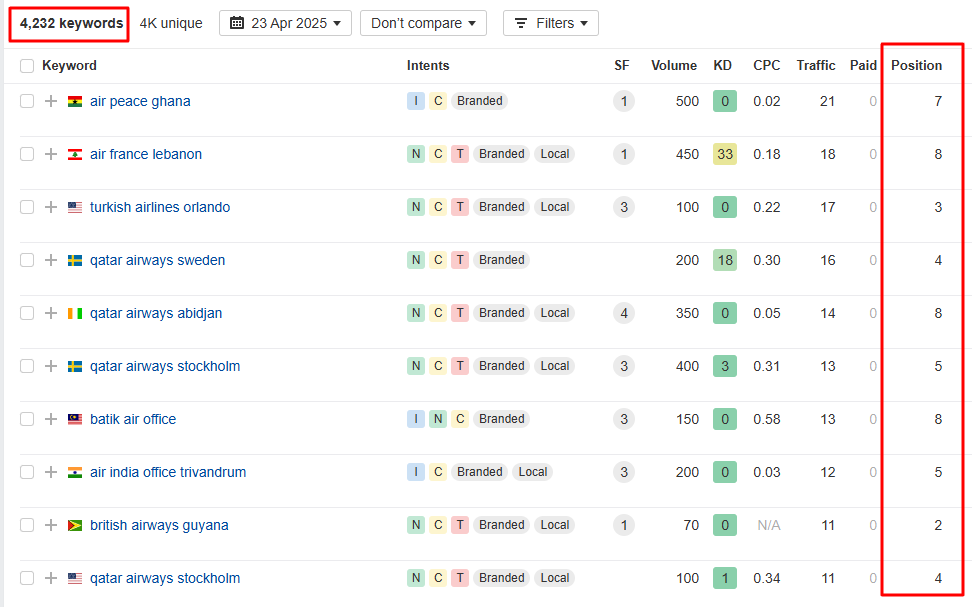This screenshot has height=607, width=972.
Task: Open the air india office trivandrum link
Action: tap(168, 472)
